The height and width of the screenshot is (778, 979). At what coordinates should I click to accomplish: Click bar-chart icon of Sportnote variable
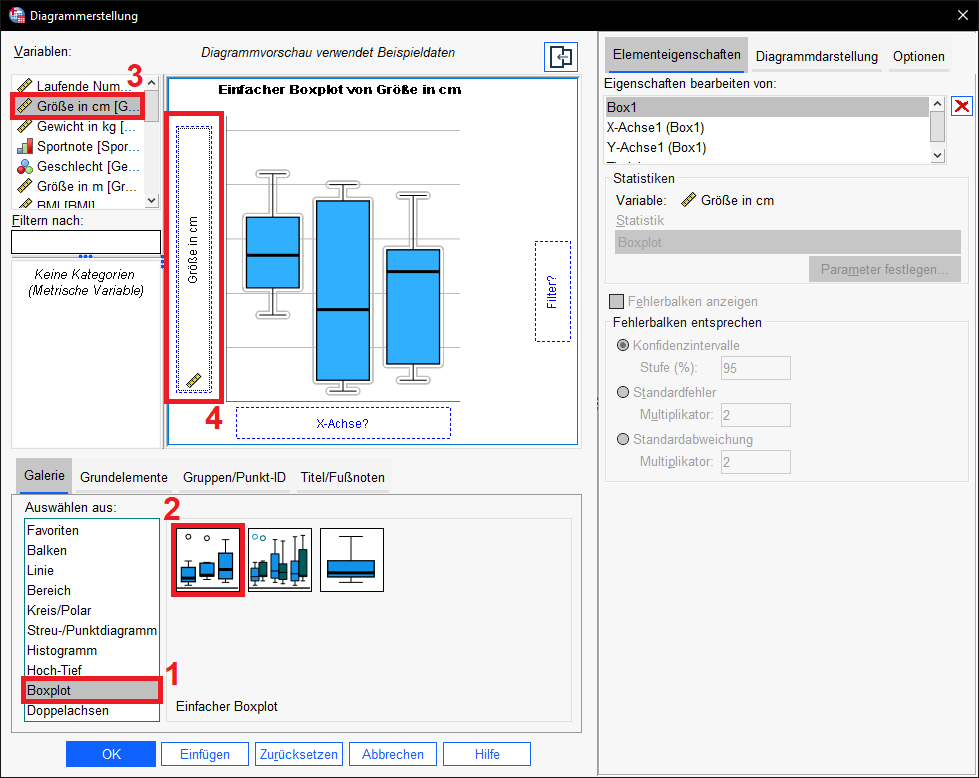coord(24,146)
